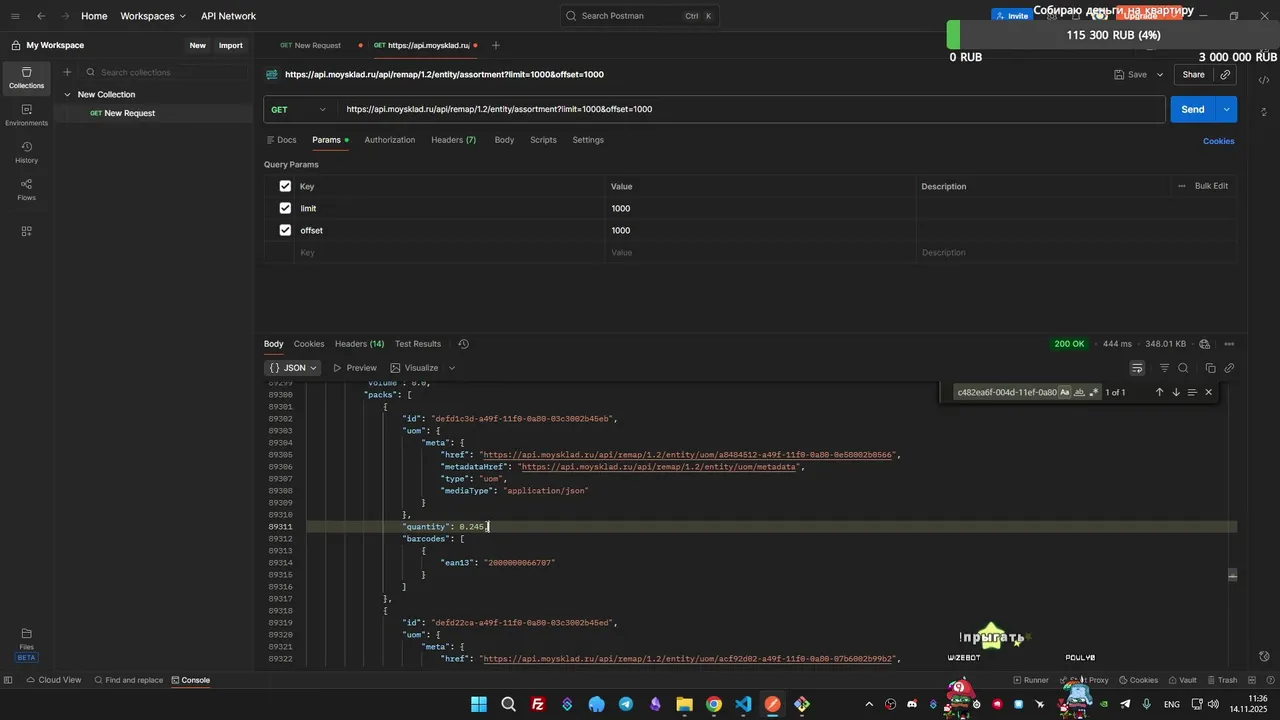Click the request URL input field

[752, 109]
